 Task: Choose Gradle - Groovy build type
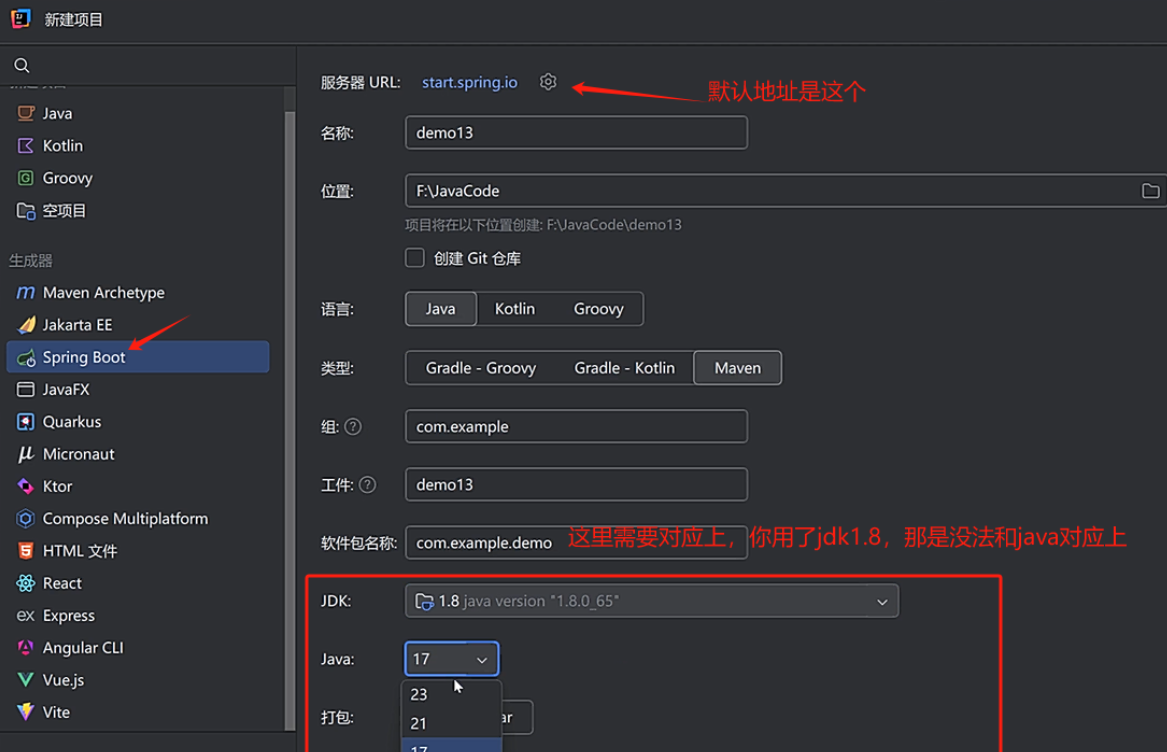coord(481,368)
